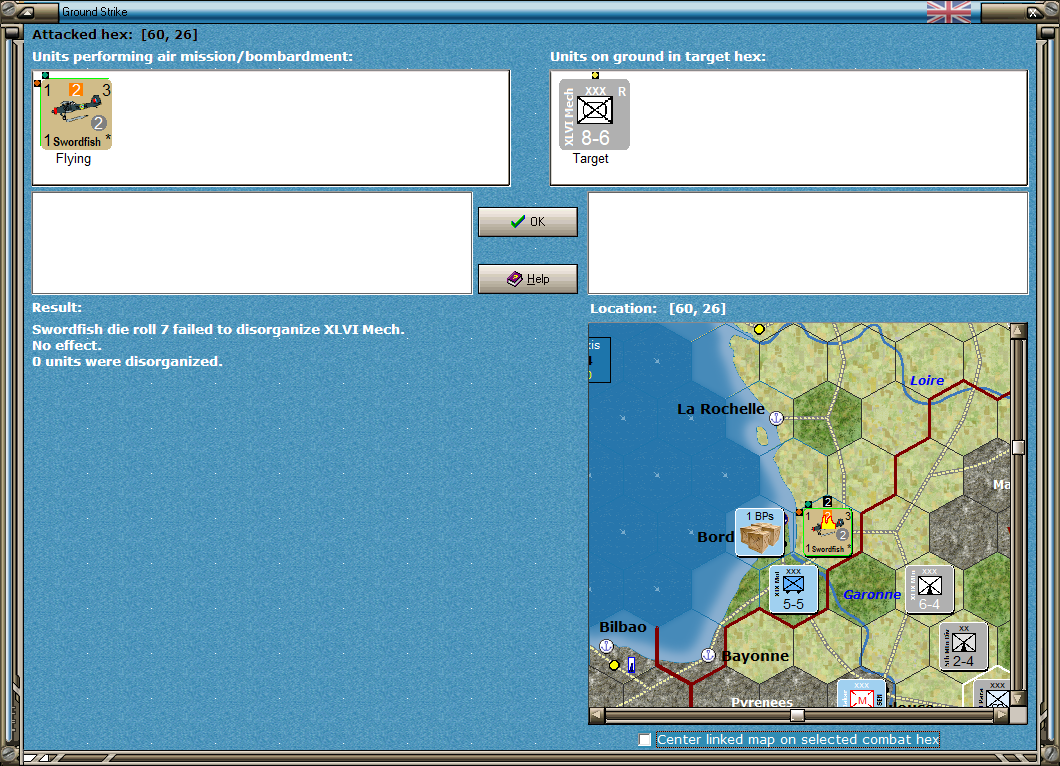This screenshot has height=766, width=1060.
Task: Click the Bayonne city label on map
Action: (x=755, y=656)
